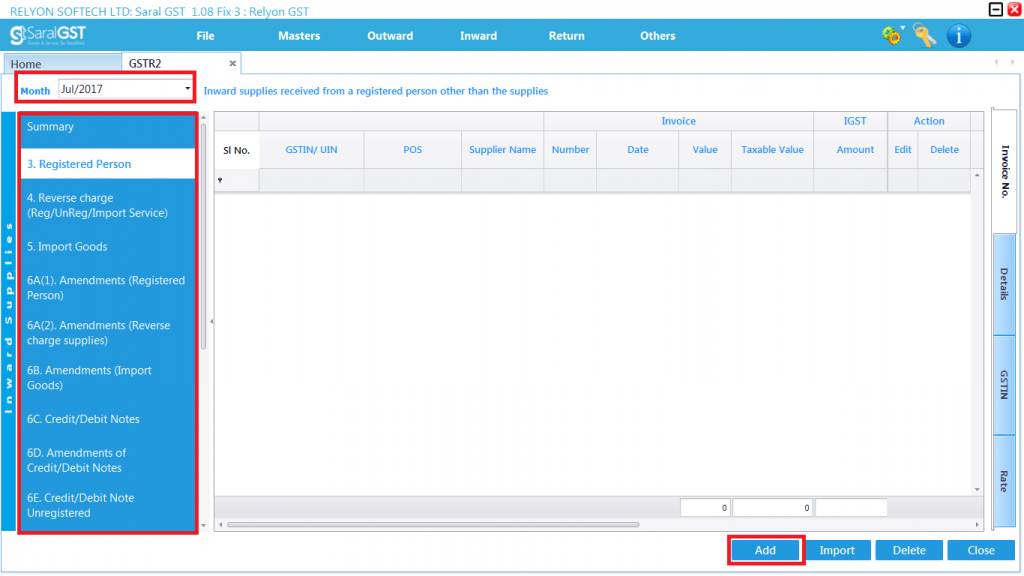This screenshot has height=576, width=1024.
Task: Open the blue info icon
Action: click(x=959, y=35)
